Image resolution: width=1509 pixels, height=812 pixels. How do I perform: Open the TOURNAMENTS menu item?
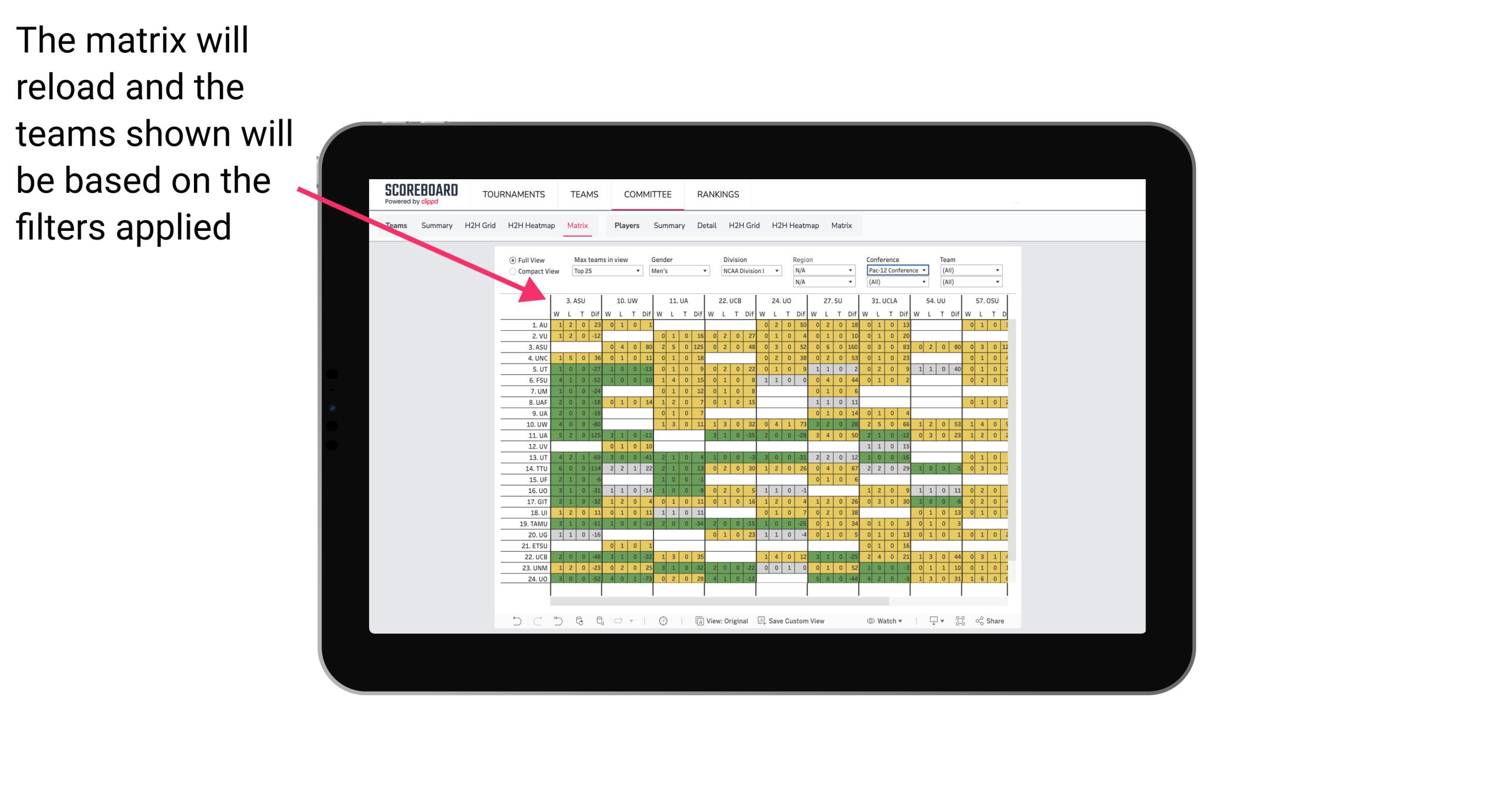coord(515,194)
